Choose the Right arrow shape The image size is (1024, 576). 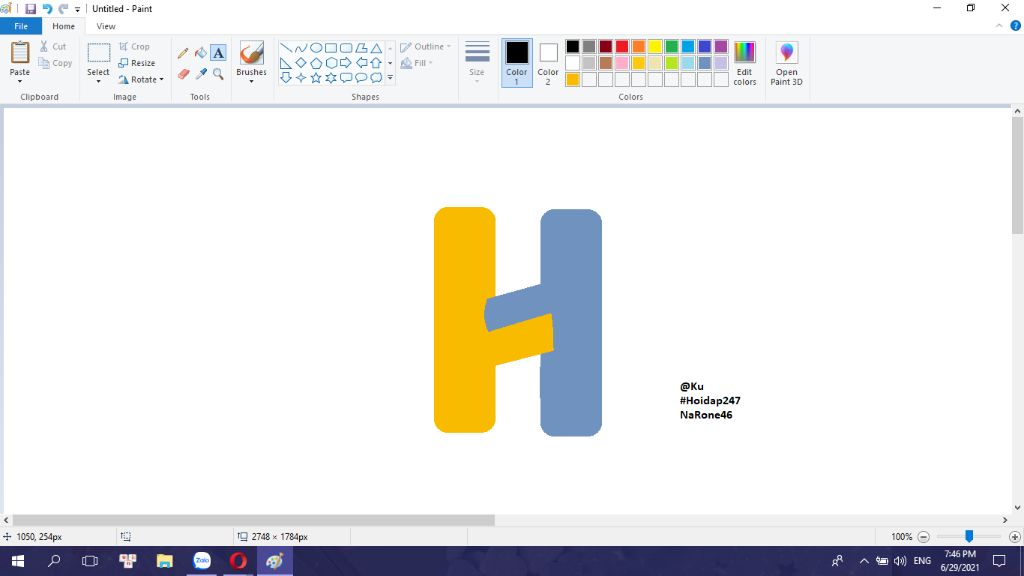pos(346,63)
